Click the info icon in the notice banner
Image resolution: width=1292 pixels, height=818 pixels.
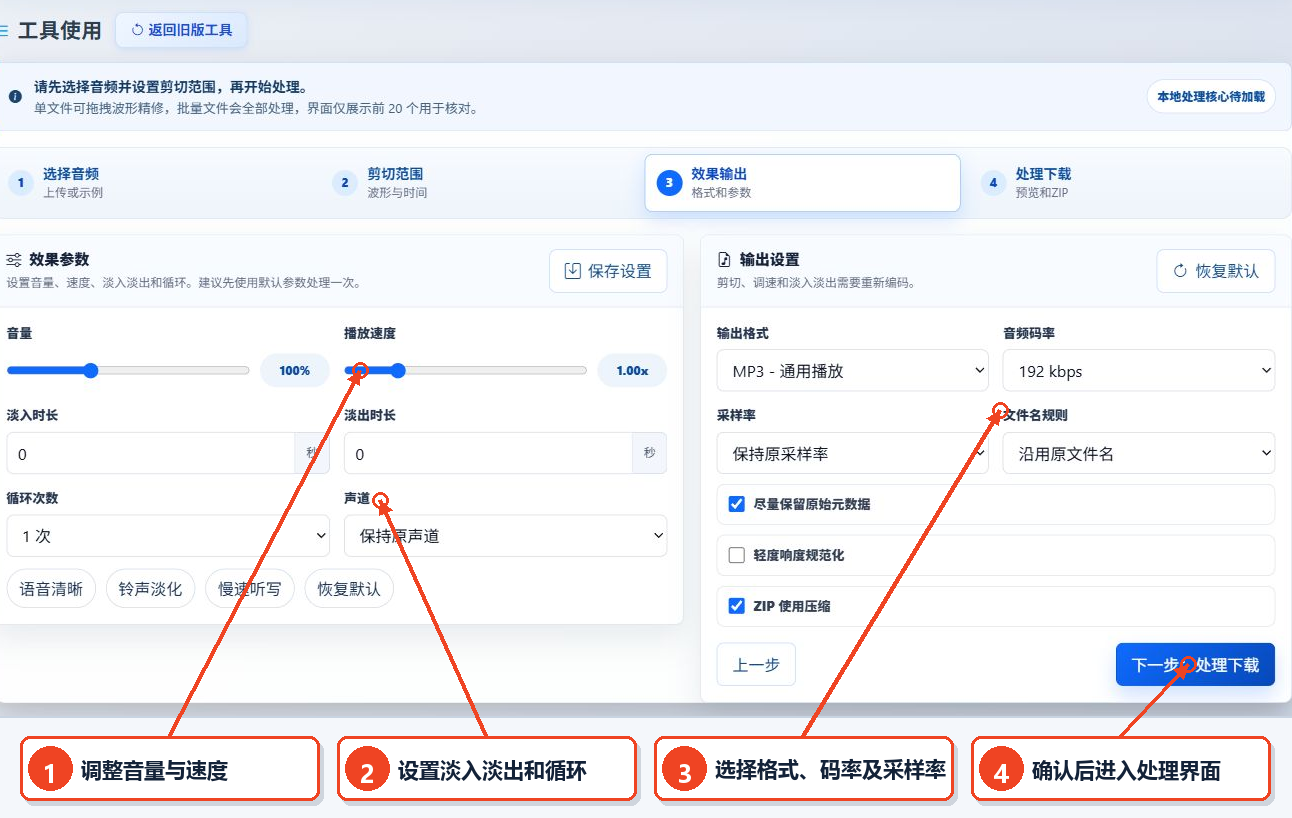[15, 97]
